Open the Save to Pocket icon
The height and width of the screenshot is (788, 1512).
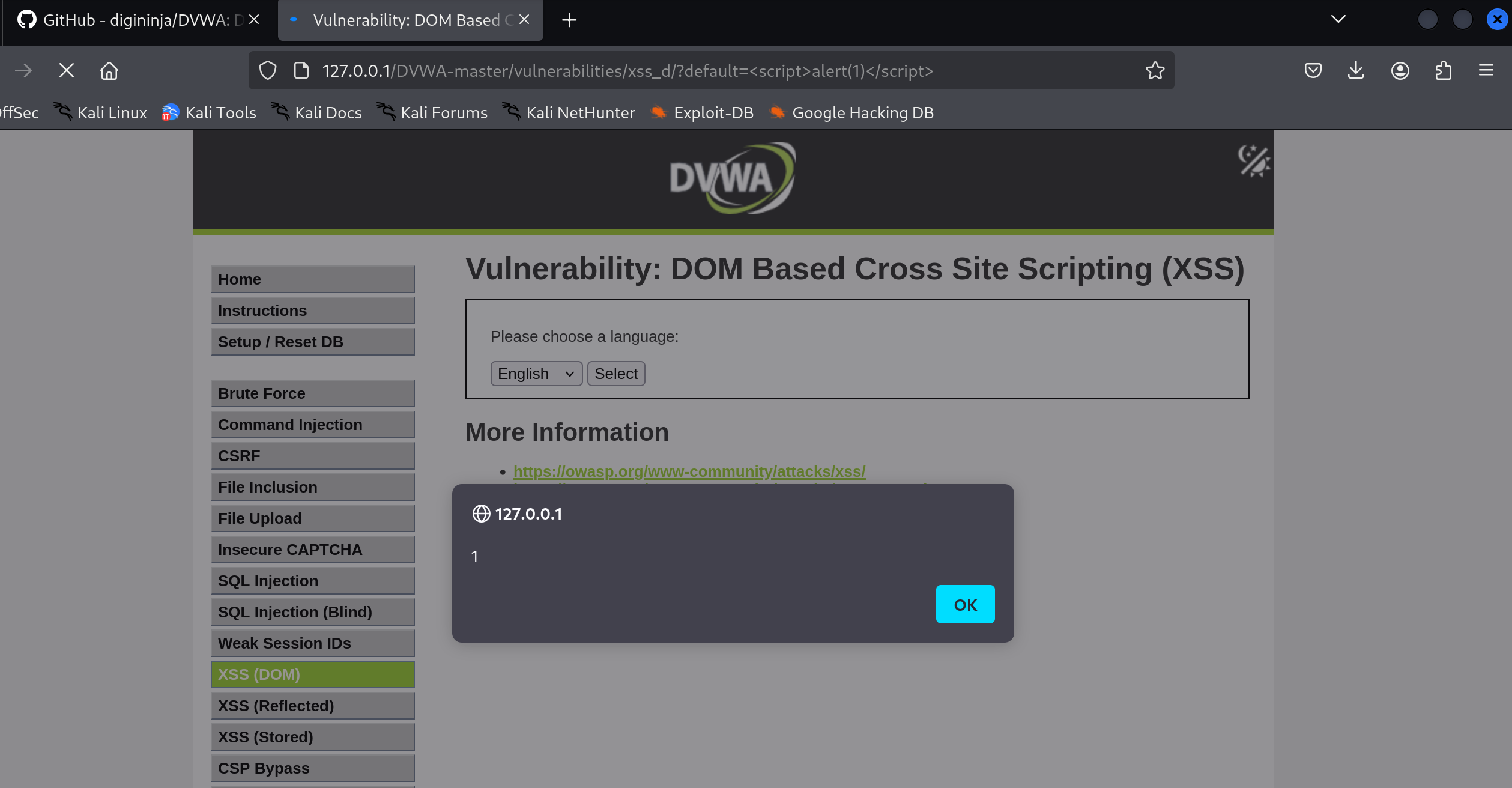pyautogui.click(x=1313, y=71)
